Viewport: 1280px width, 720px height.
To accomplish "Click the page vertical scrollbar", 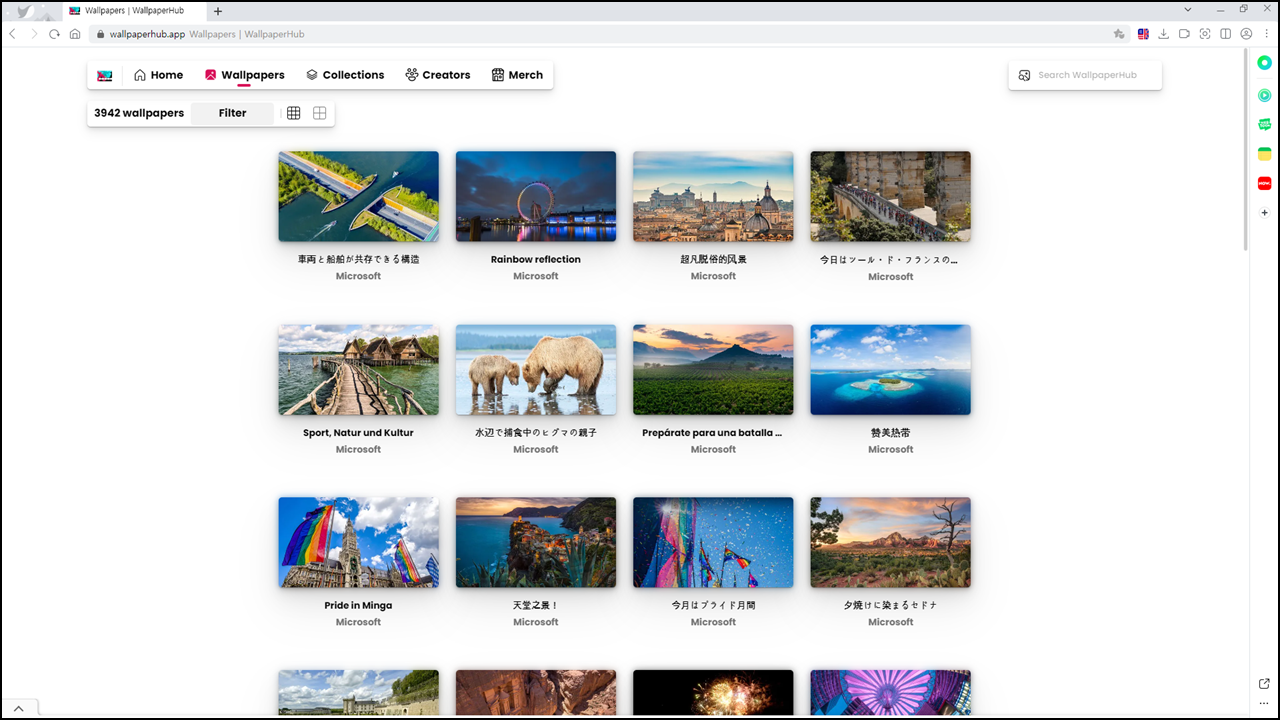I will (x=1245, y=150).
